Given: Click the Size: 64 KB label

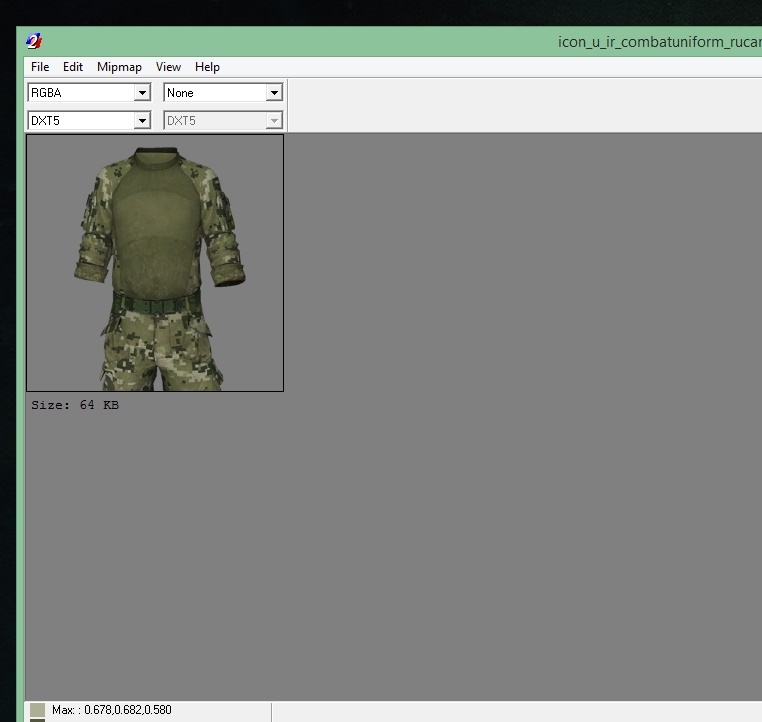Looking at the screenshot, I should 75,405.
